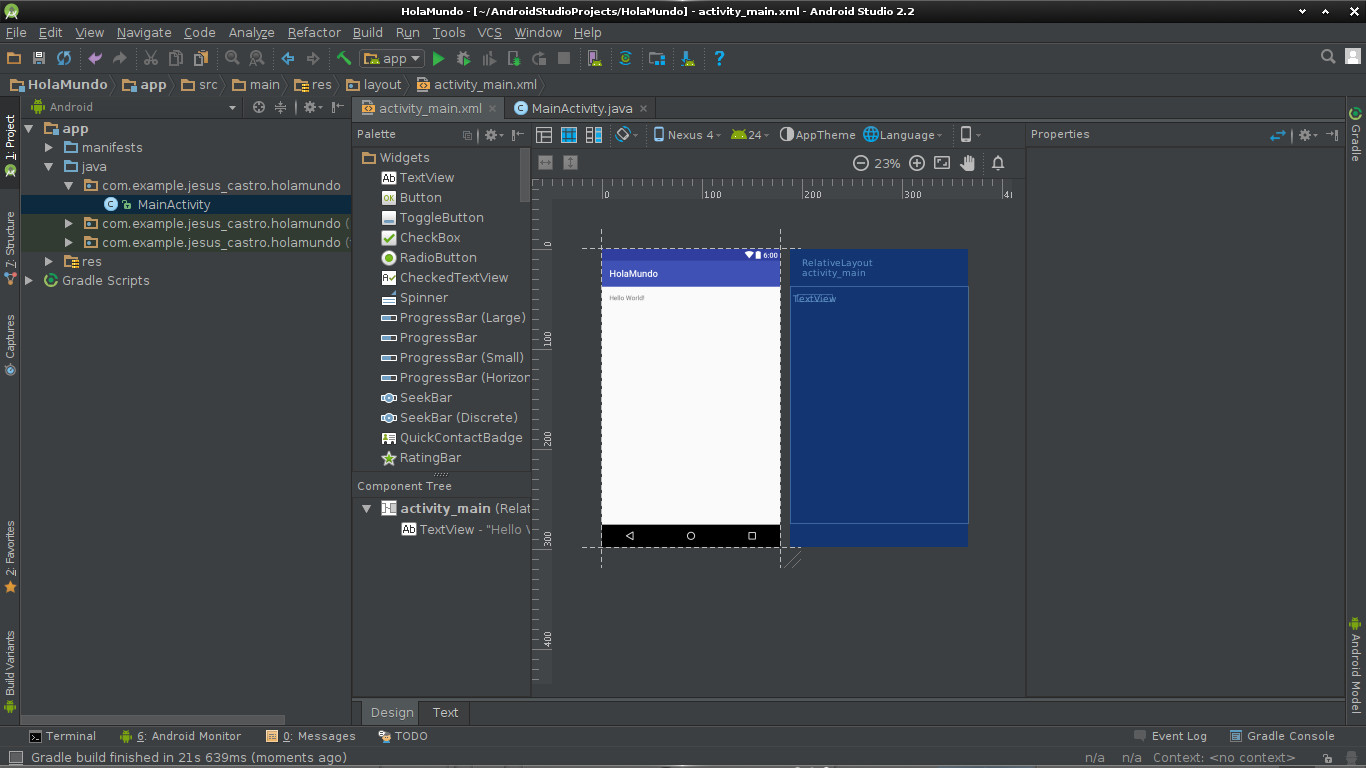Expand the Gradle Scripts node
The height and width of the screenshot is (768, 1366).
[x=29, y=281]
